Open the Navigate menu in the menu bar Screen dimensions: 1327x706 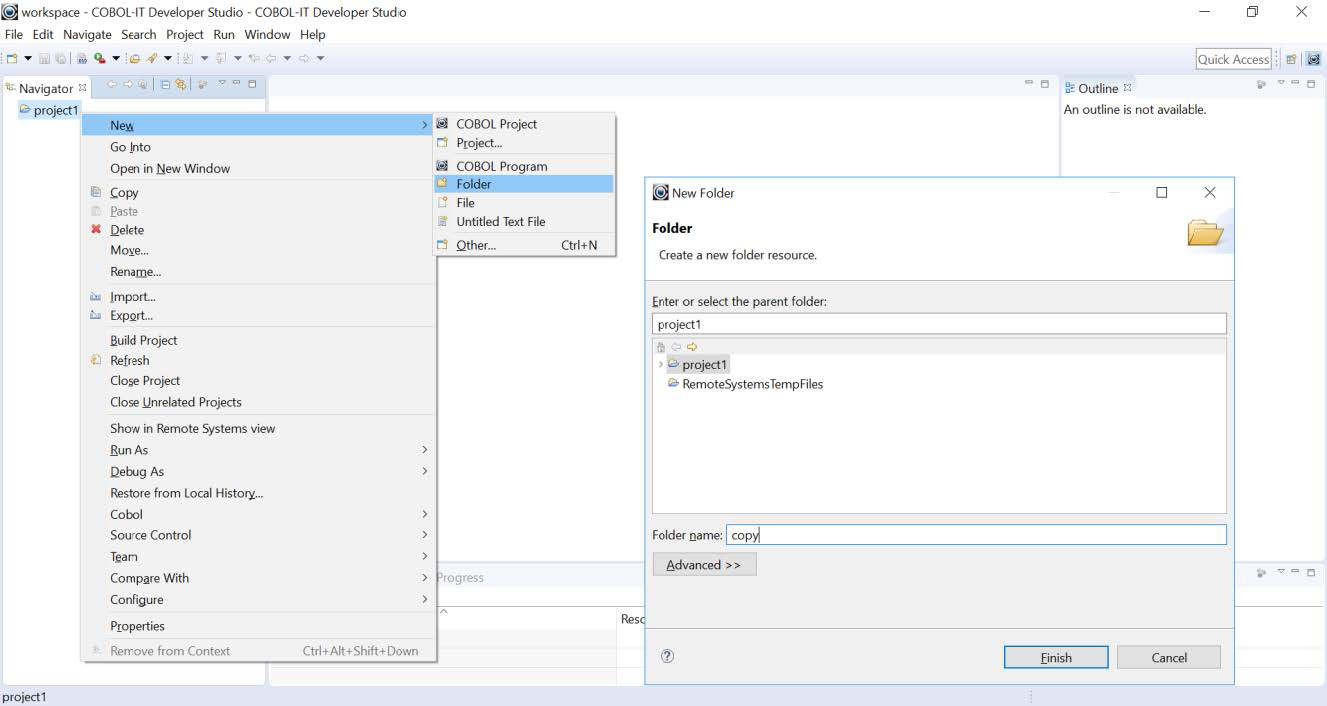tap(87, 34)
